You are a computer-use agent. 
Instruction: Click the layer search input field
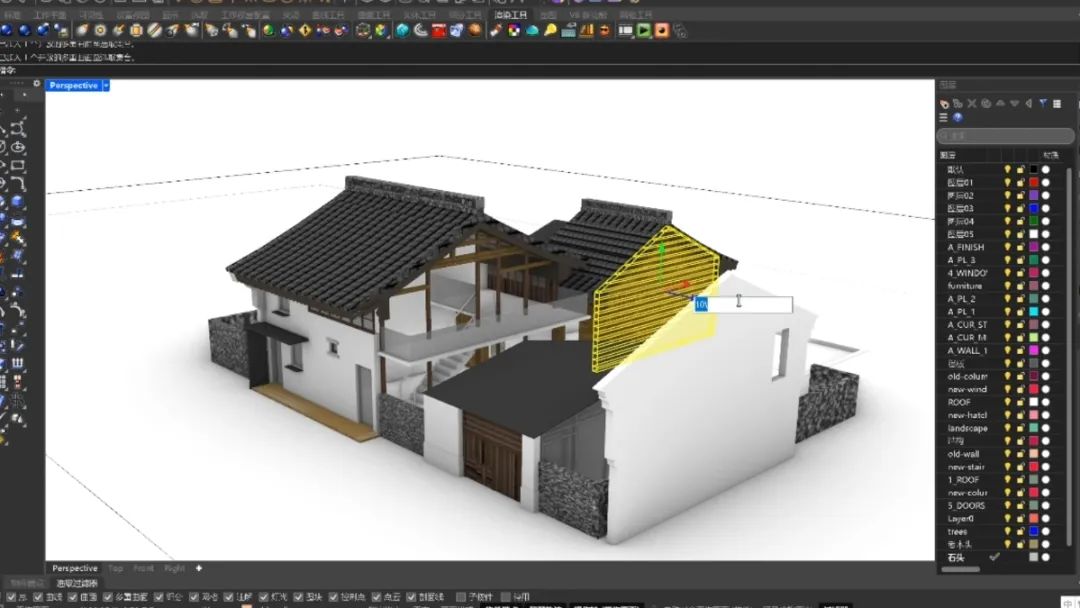coord(1005,136)
